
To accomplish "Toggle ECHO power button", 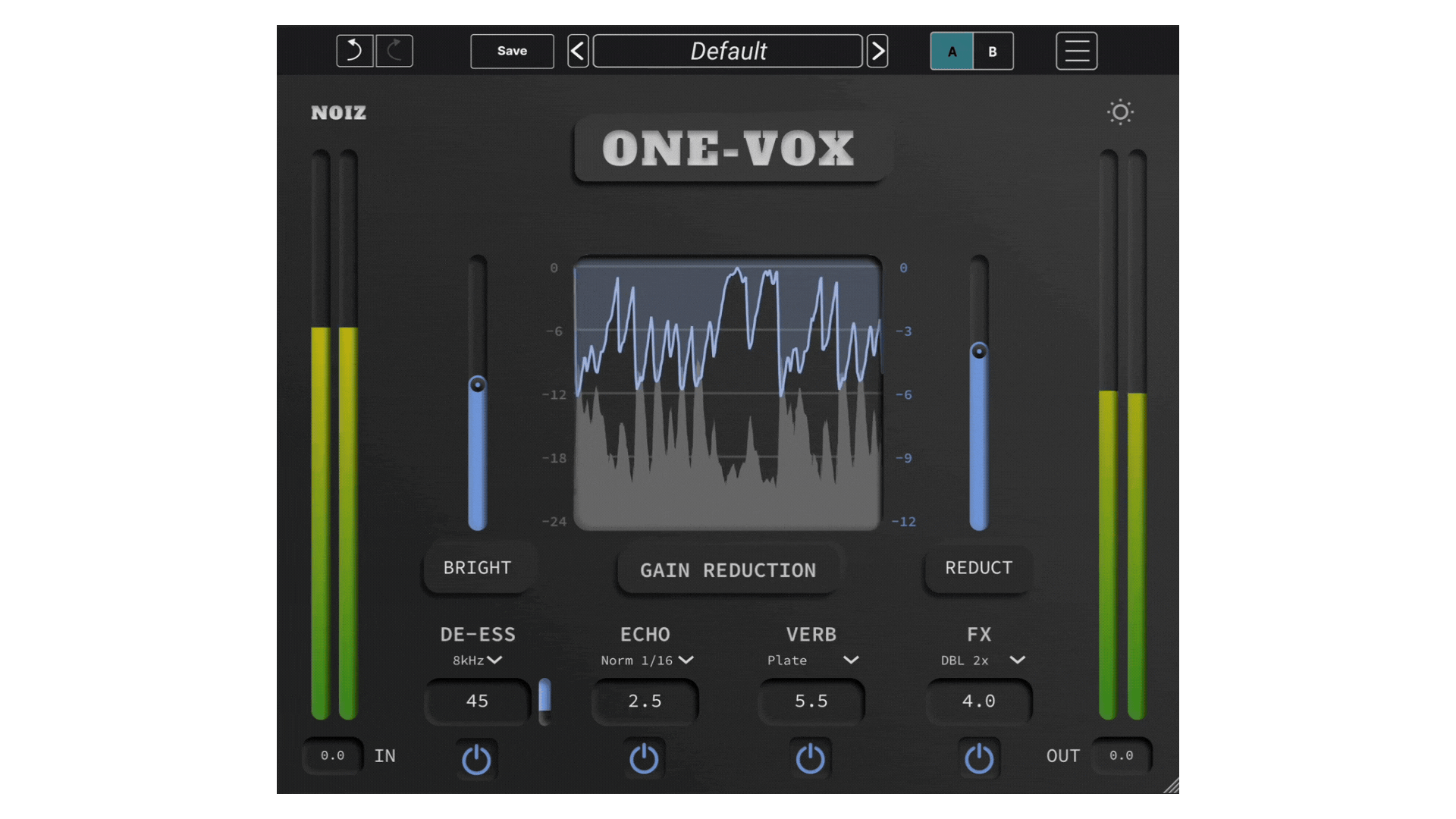I will click(645, 758).
